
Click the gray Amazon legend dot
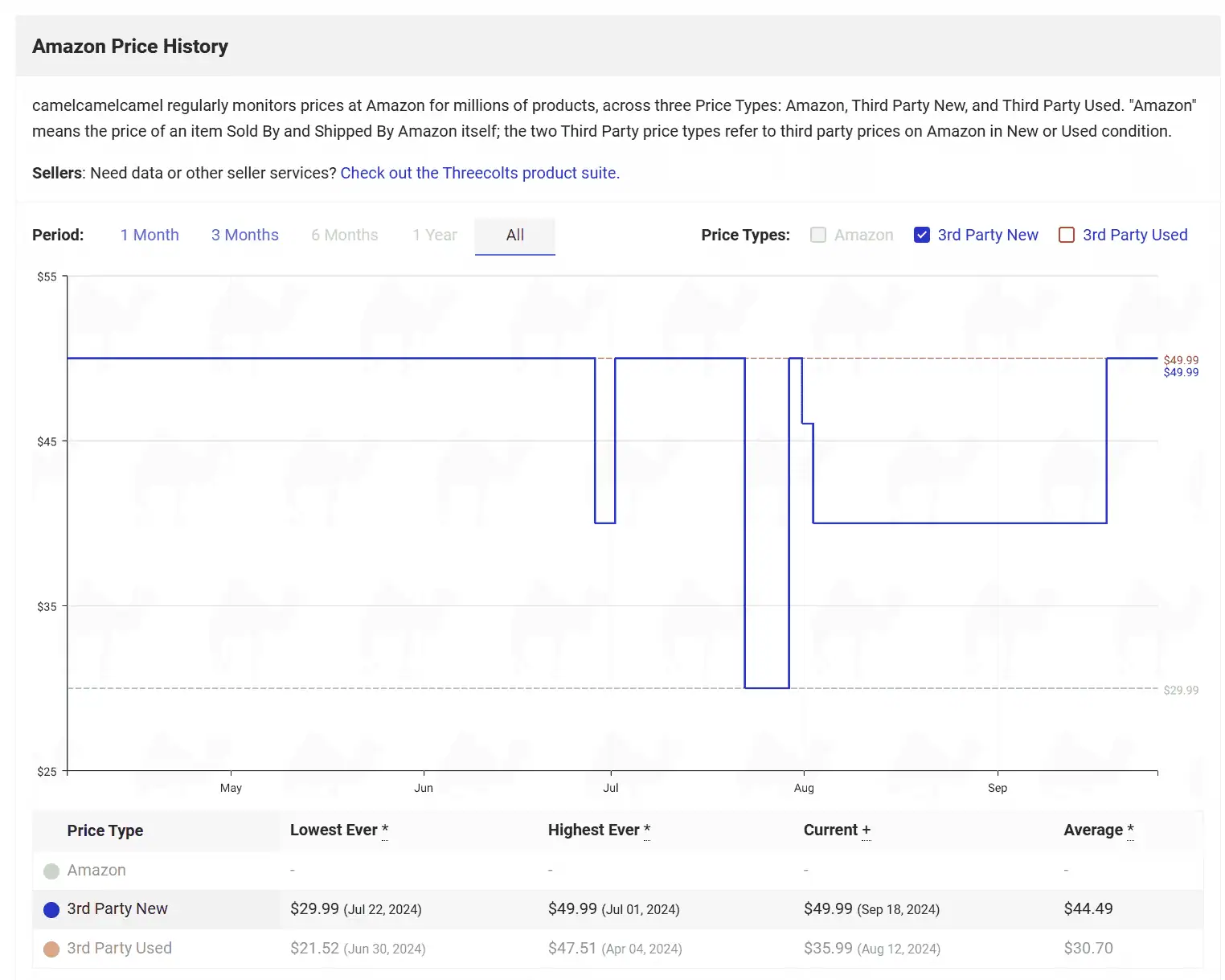click(51, 871)
